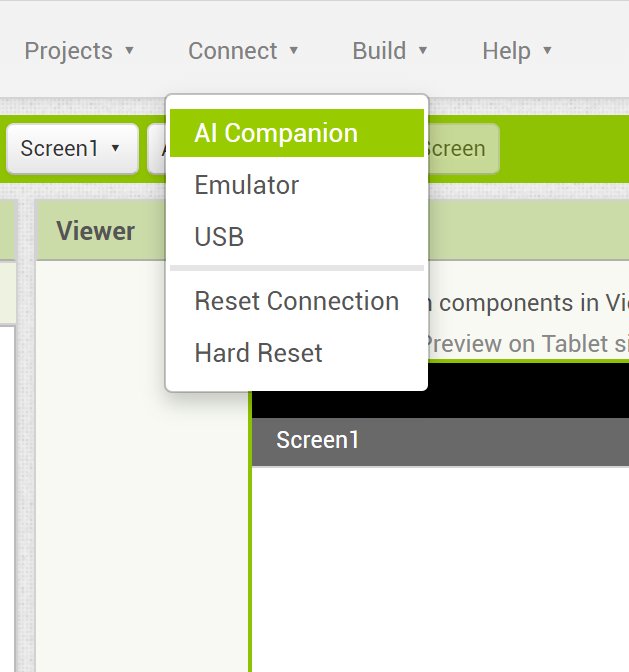This screenshot has width=629, height=672.
Task: Click the arrow next to Projects
Action: 129,51
